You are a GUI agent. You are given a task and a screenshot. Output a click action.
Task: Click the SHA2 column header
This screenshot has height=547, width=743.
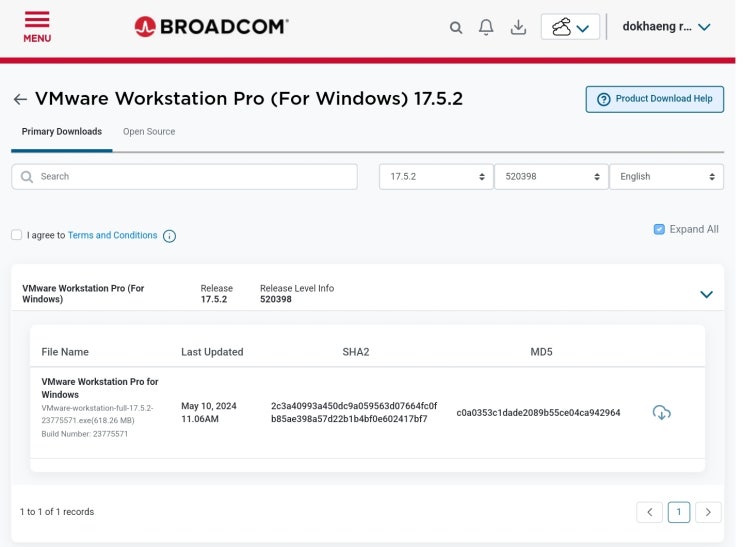356,352
